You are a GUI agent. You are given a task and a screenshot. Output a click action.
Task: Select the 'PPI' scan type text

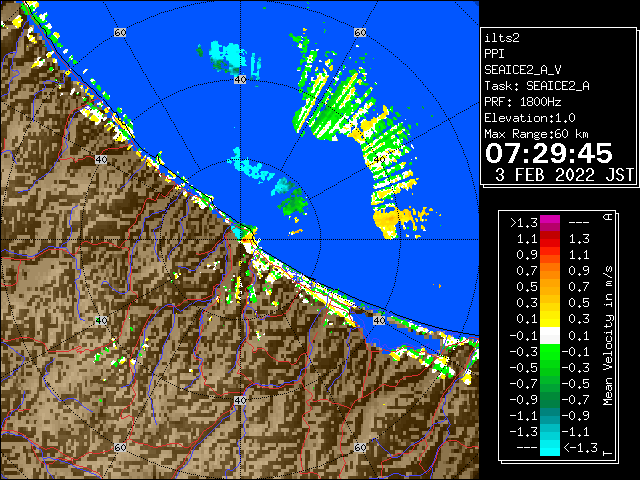(494, 54)
